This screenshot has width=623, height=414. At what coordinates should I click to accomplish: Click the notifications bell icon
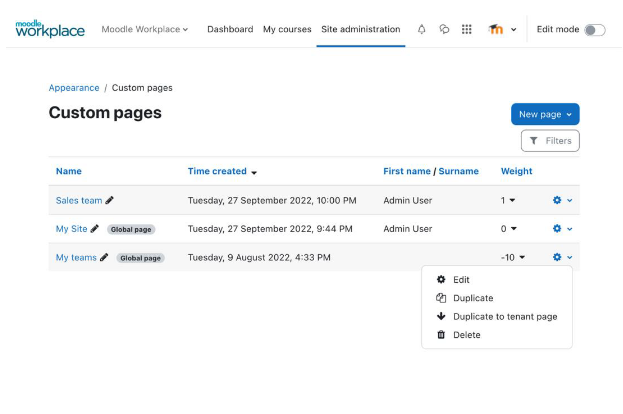point(421,30)
